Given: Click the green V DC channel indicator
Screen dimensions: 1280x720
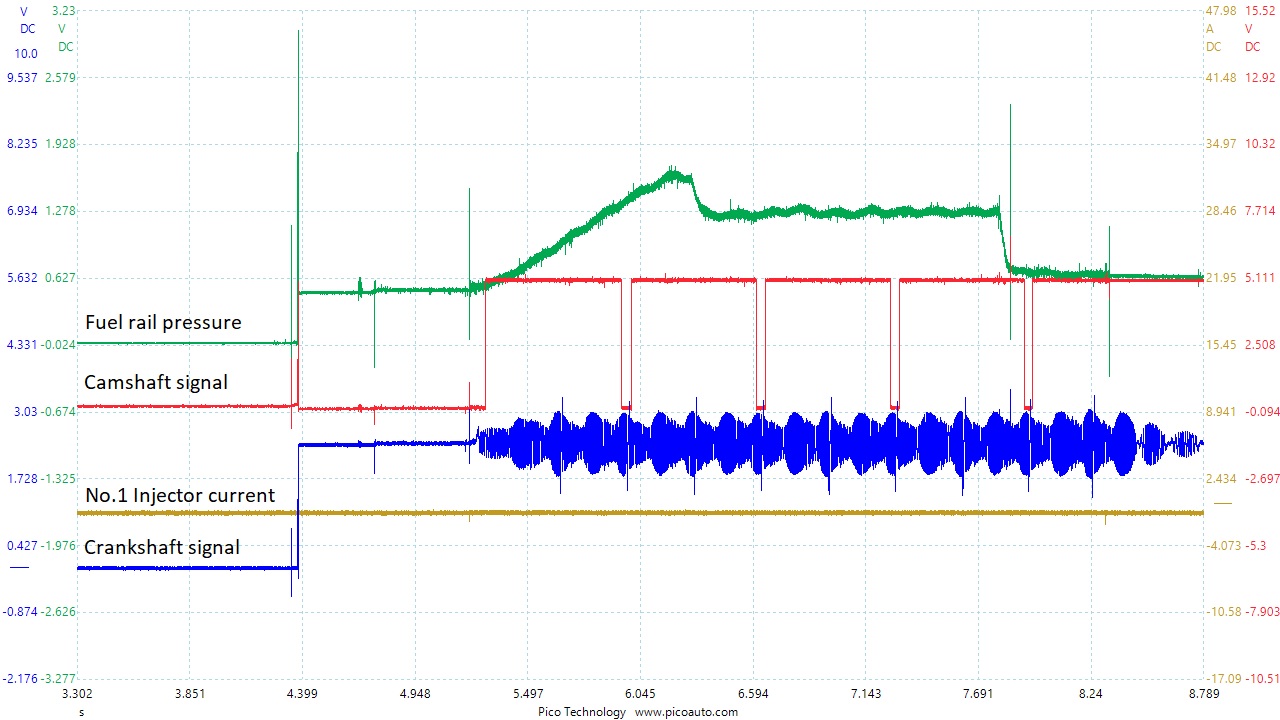Looking at the screenshot, I should pyautogui.click(x=62, y=38).
